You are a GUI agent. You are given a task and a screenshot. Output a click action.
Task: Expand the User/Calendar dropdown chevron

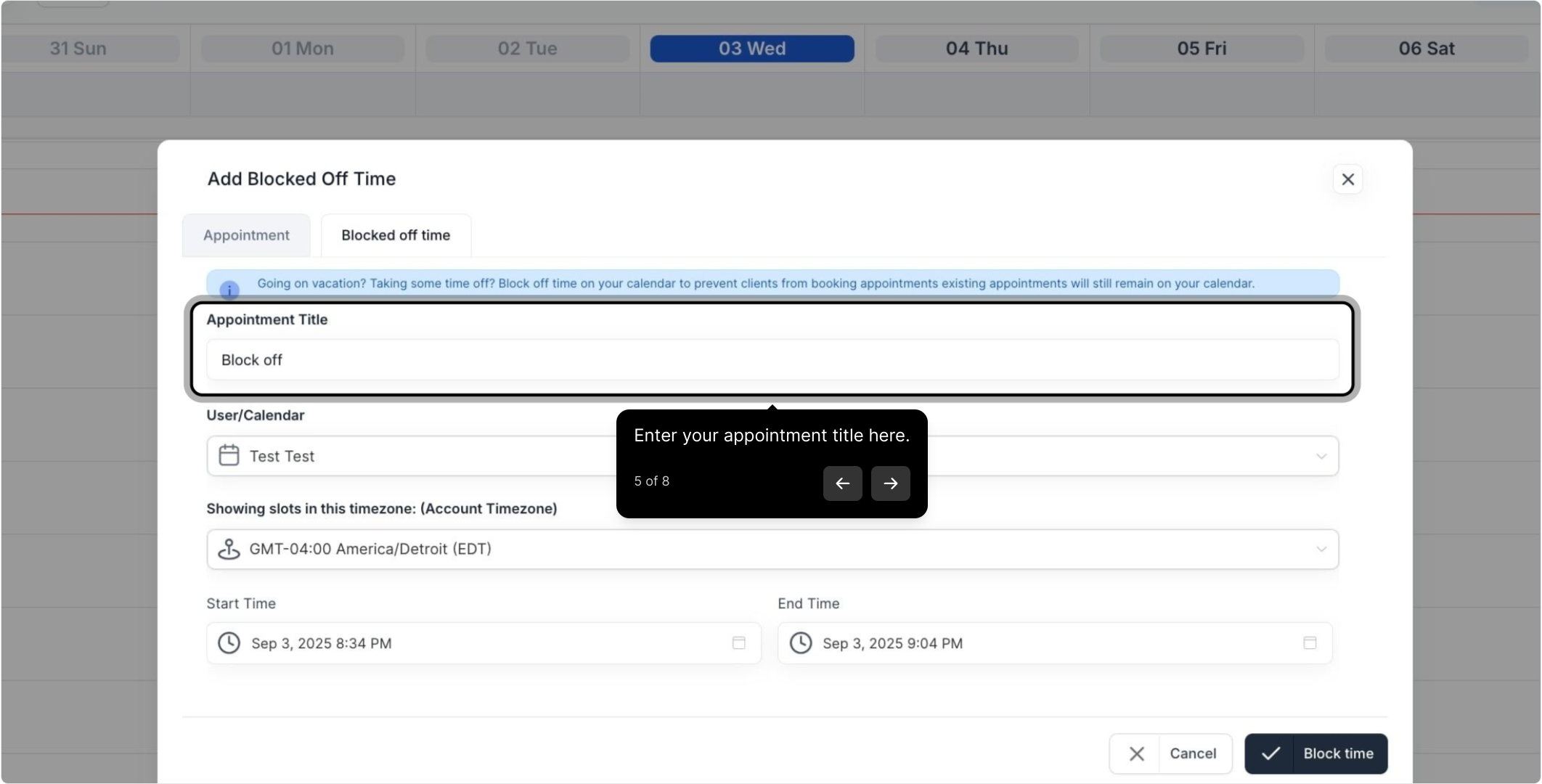1321,456
